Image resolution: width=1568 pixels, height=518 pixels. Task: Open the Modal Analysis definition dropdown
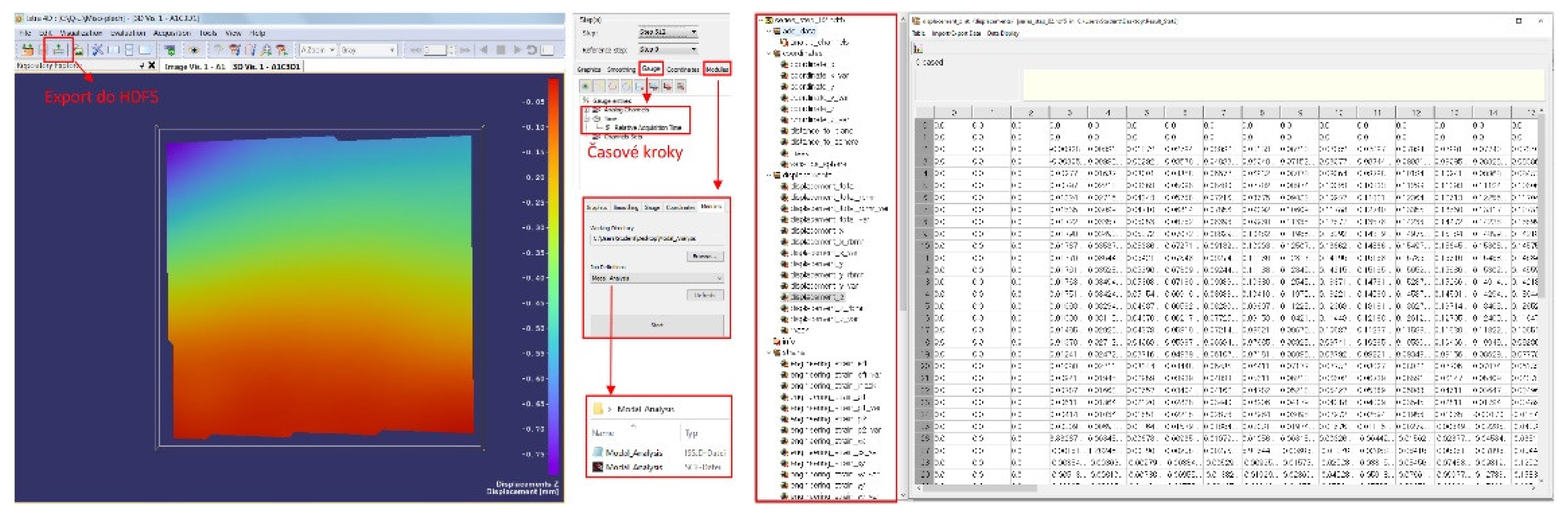pos(657,278)
